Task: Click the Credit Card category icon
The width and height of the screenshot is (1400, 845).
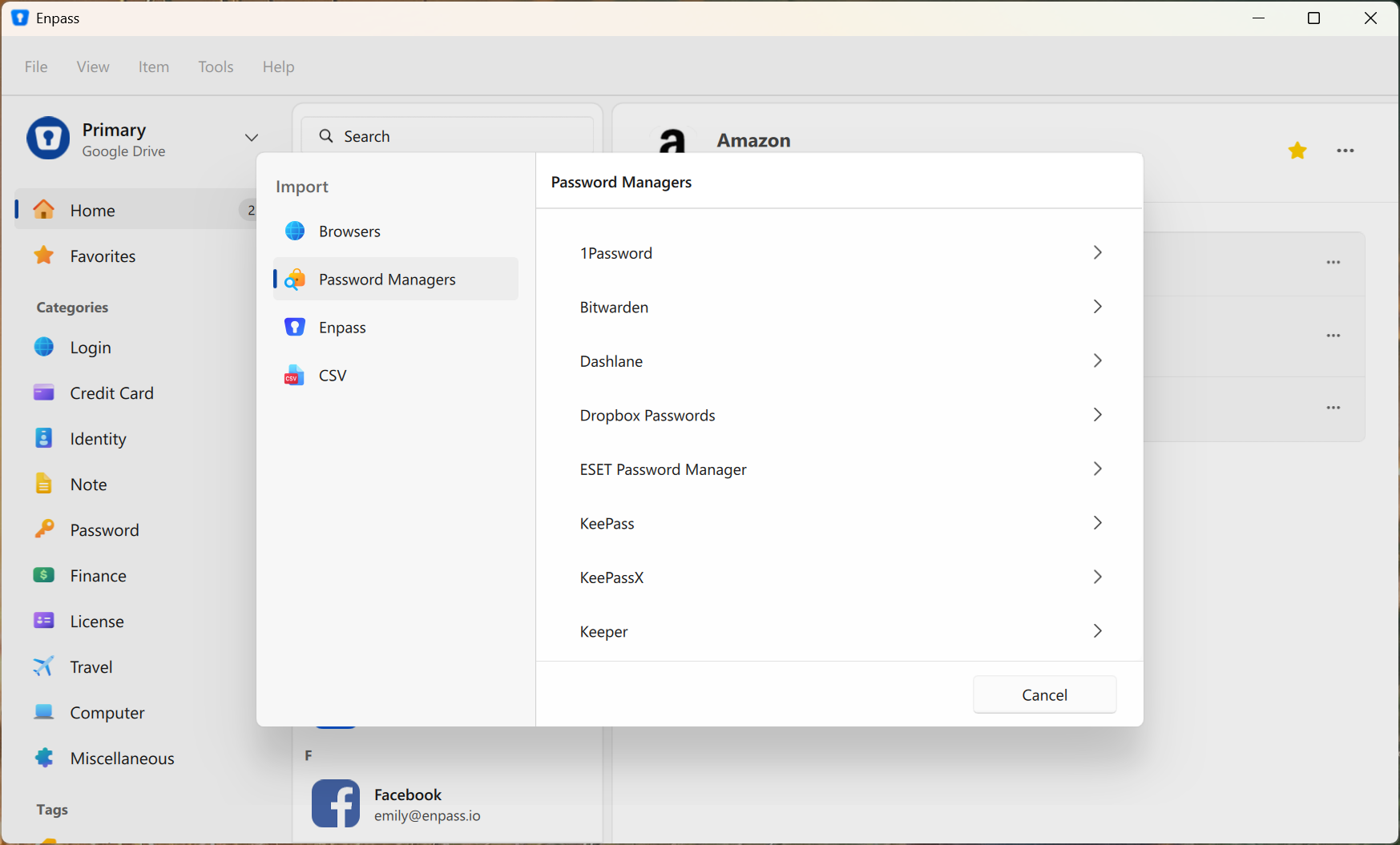Action: [44, 392]
